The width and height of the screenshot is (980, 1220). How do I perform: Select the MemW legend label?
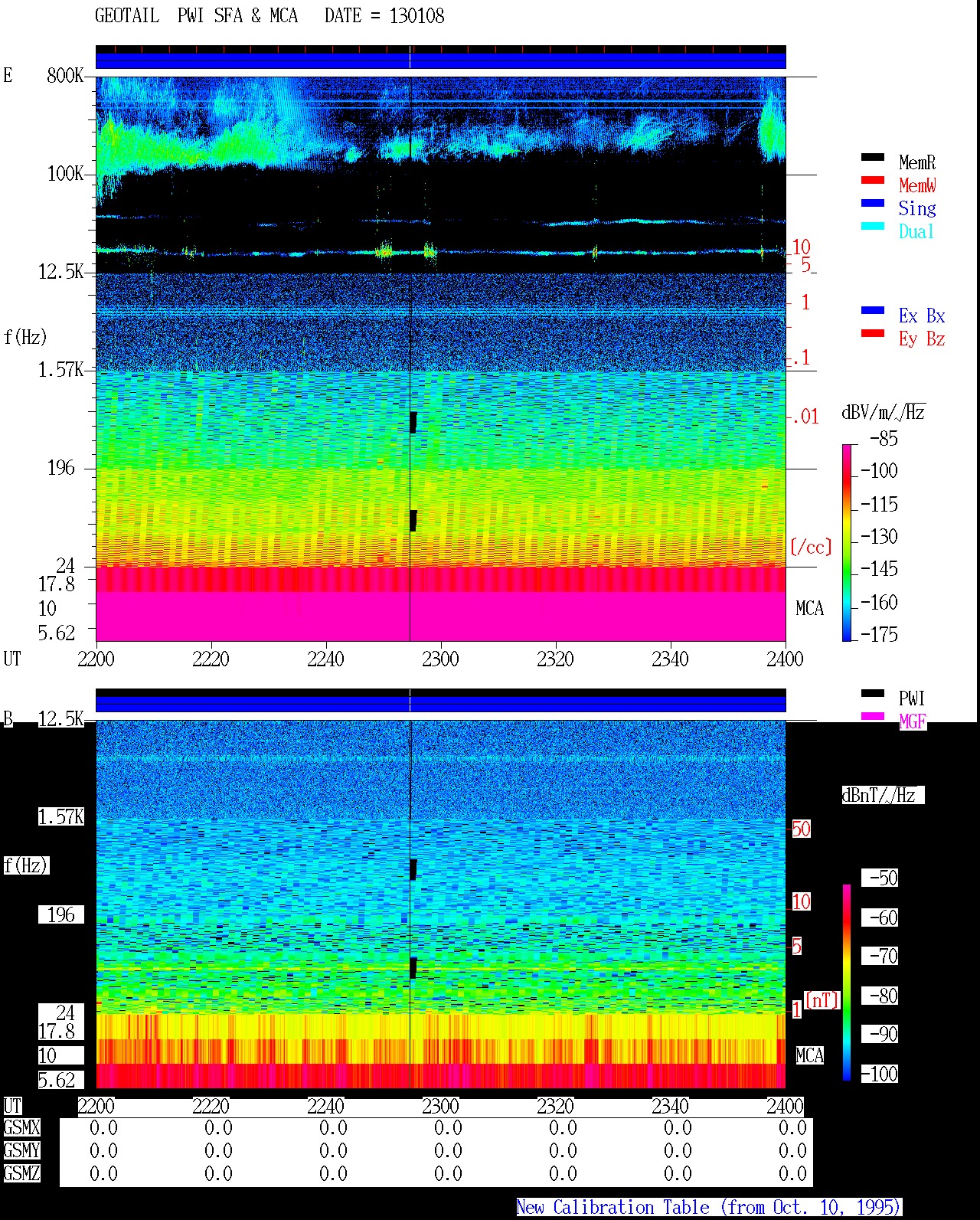(x=917, y=185)
